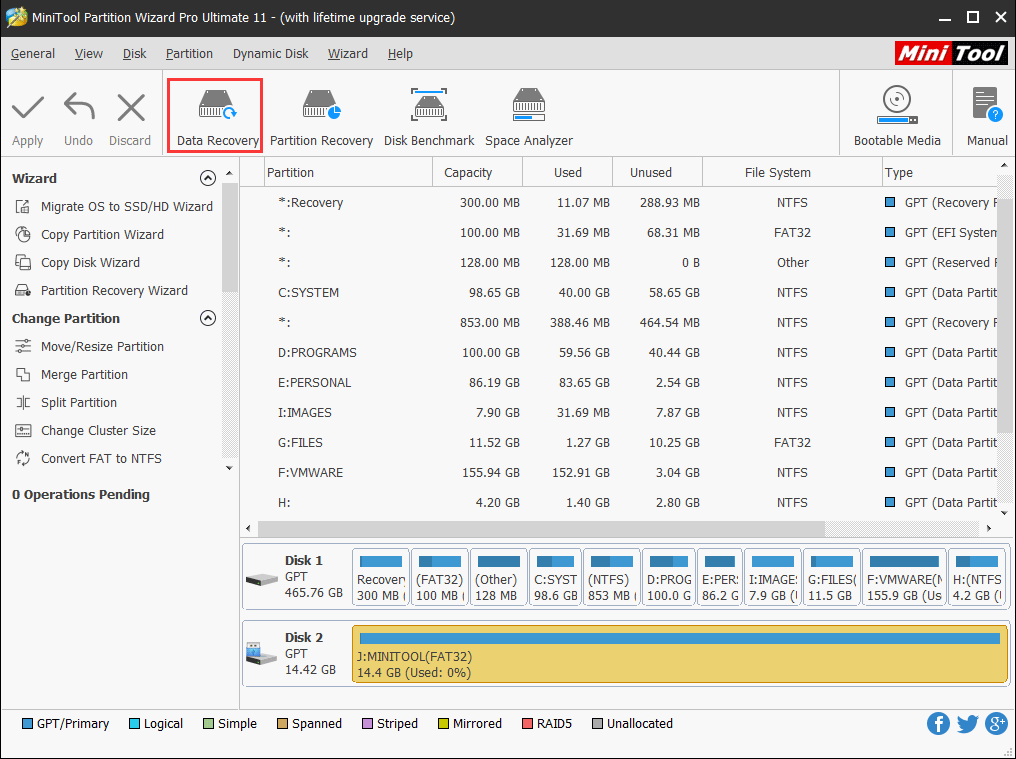Open the Disk Benchmark tool
1016x759 pixels.
(x=429, y=117)
